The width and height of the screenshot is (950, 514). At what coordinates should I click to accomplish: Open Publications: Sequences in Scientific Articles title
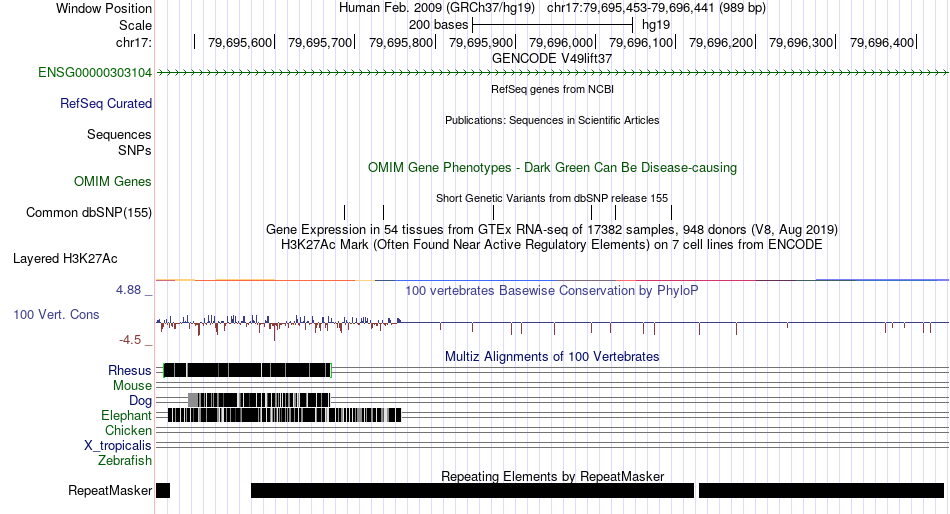pyautogui.click(x=552, y=120)
